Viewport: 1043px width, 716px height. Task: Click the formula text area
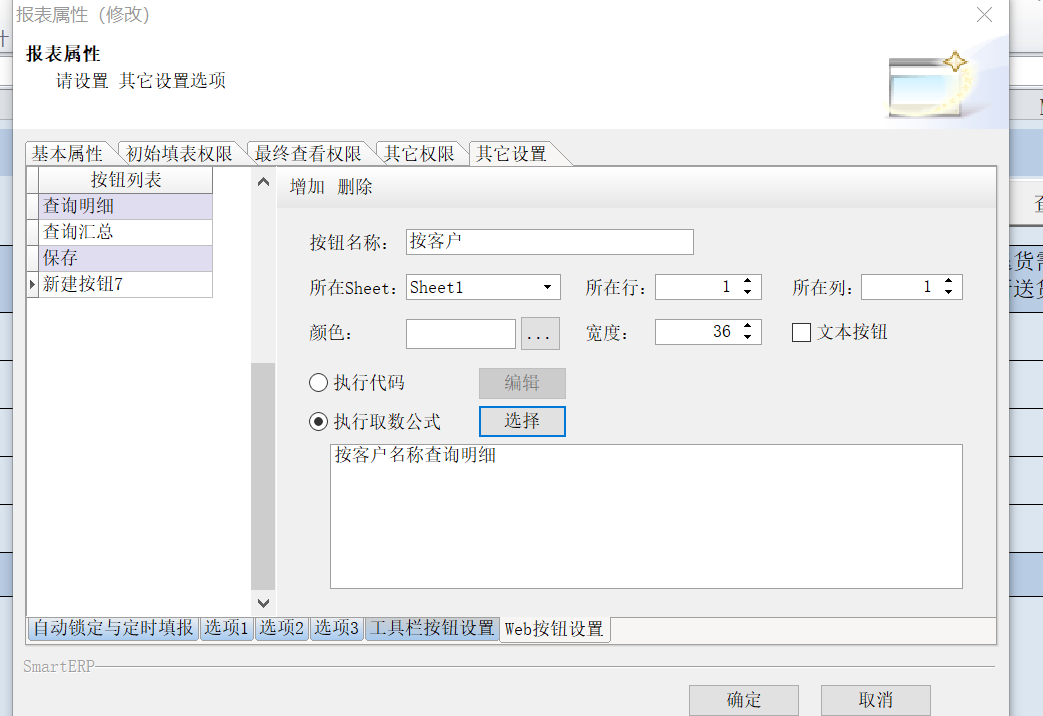coord(646,516)
